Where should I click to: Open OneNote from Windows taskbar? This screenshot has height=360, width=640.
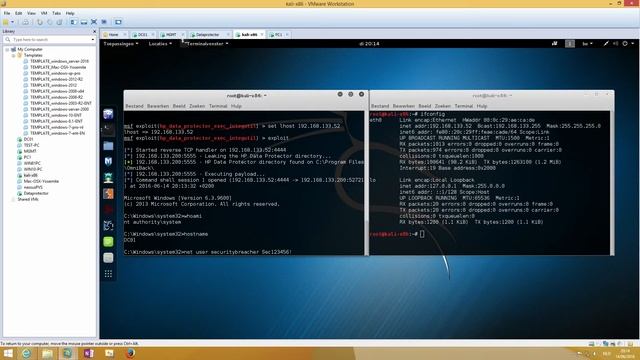(x=89, y=353)
